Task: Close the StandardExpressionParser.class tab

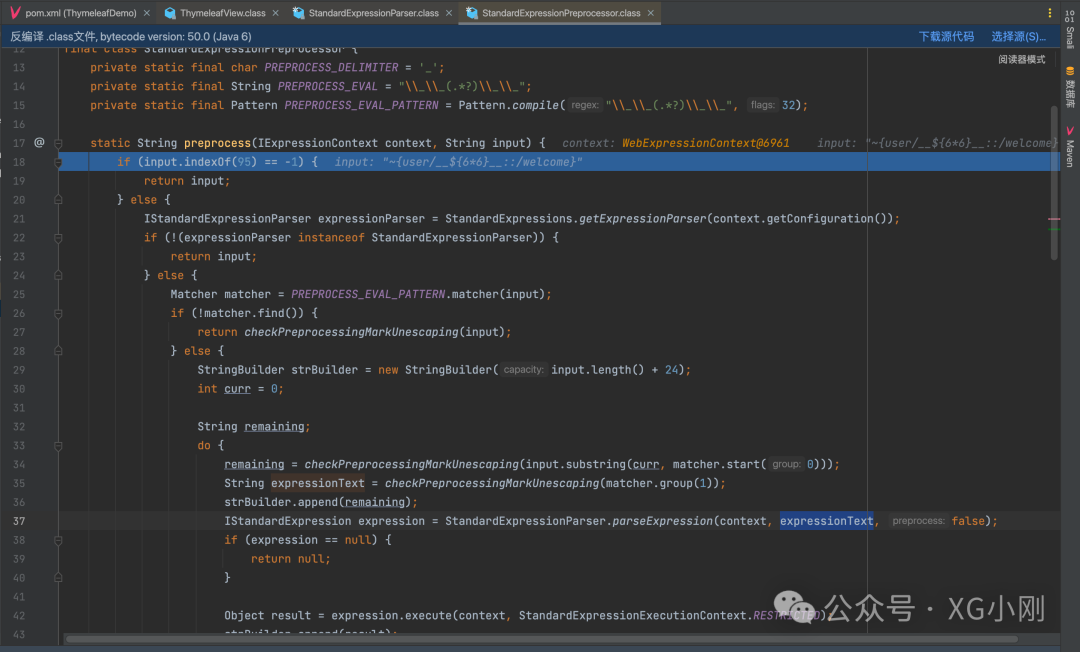Action: point(449,13)
